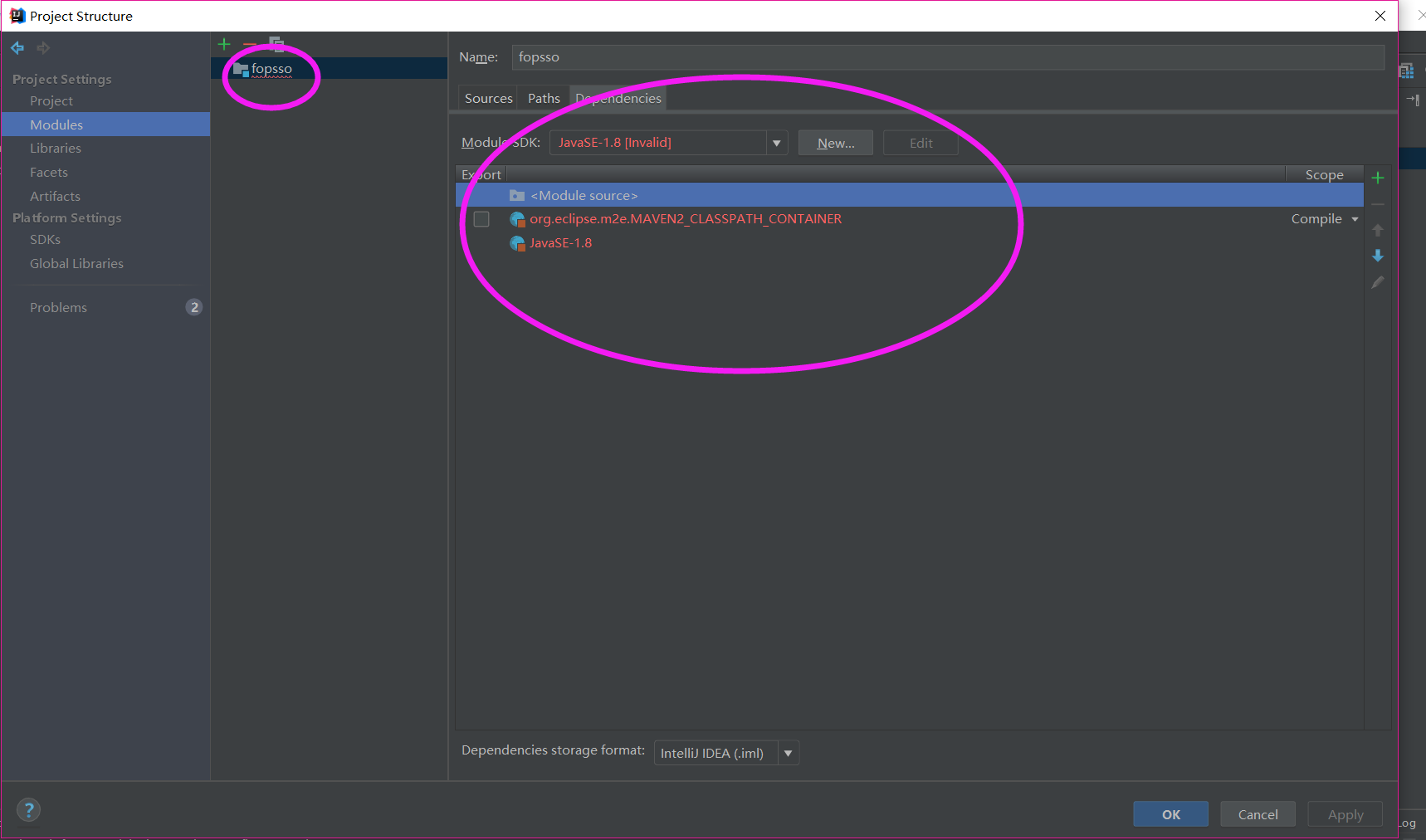This screenshot has width=1426, height=840.
Task: Select the <Module source> row
Action: [x=910, y=195]
